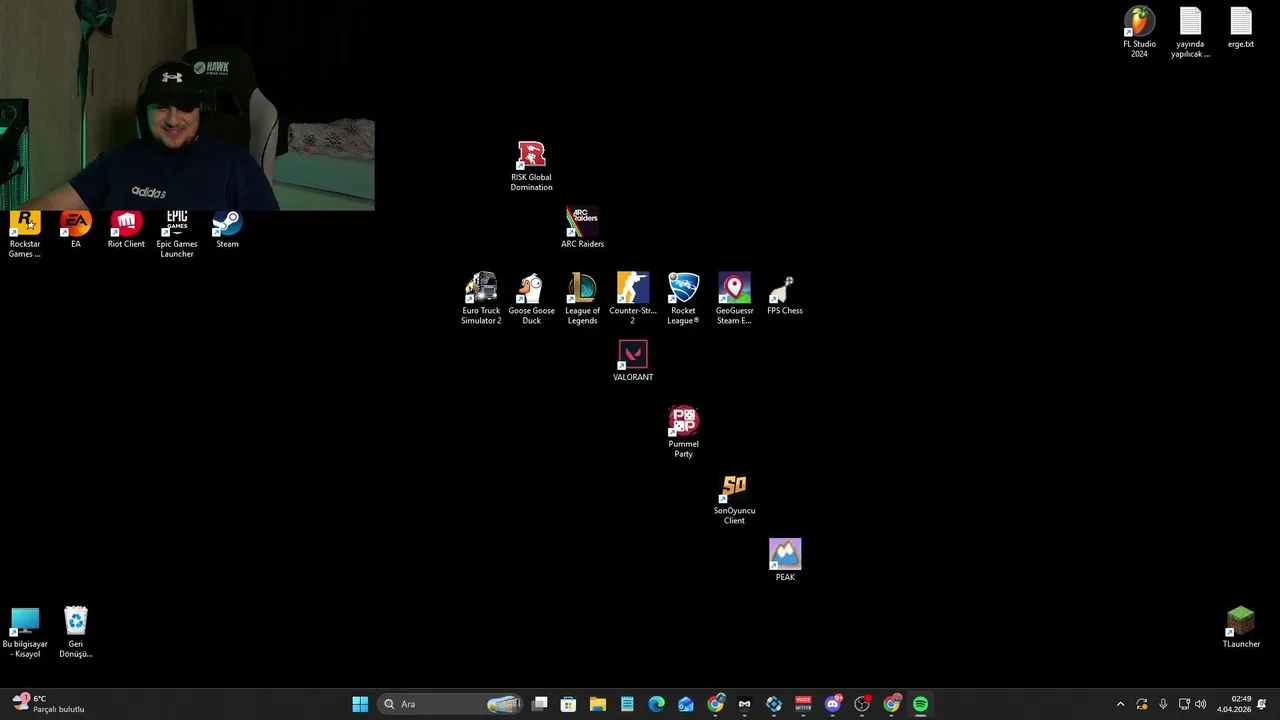
Task: Open Microsoft Store from the taskbar
Action: point(568,704)
